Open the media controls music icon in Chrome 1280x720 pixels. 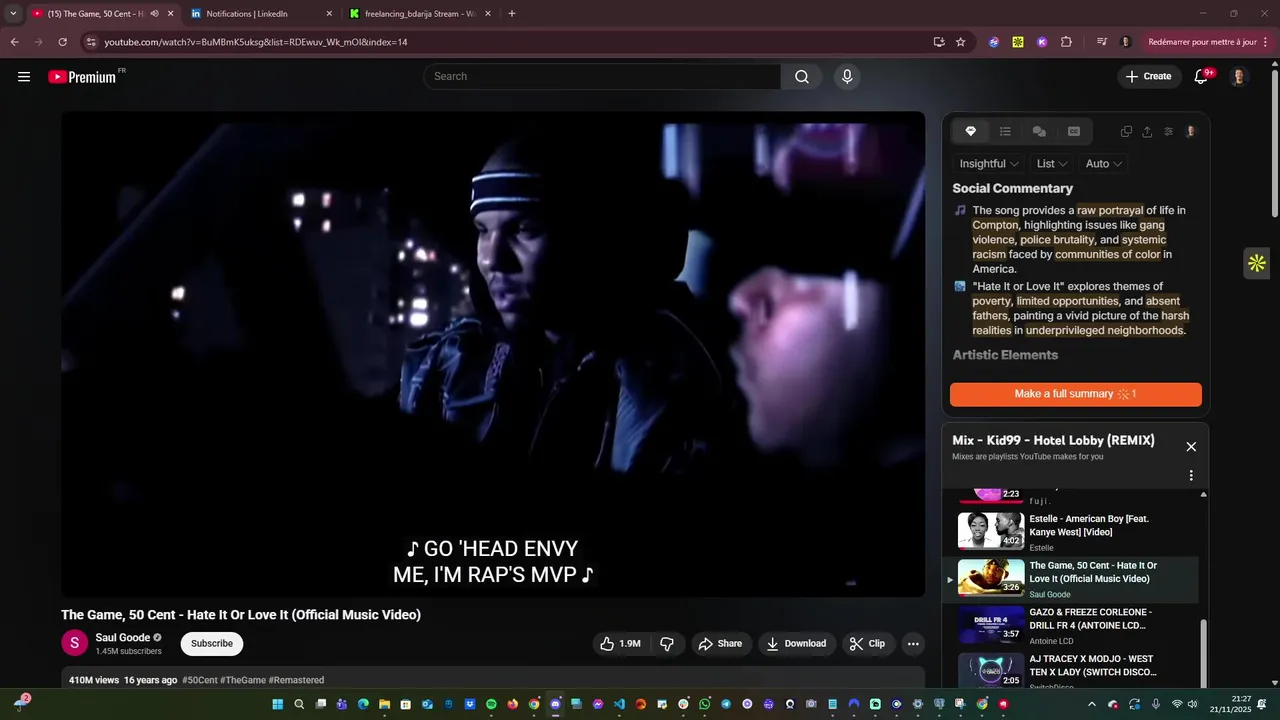[x=1102, y=42]
